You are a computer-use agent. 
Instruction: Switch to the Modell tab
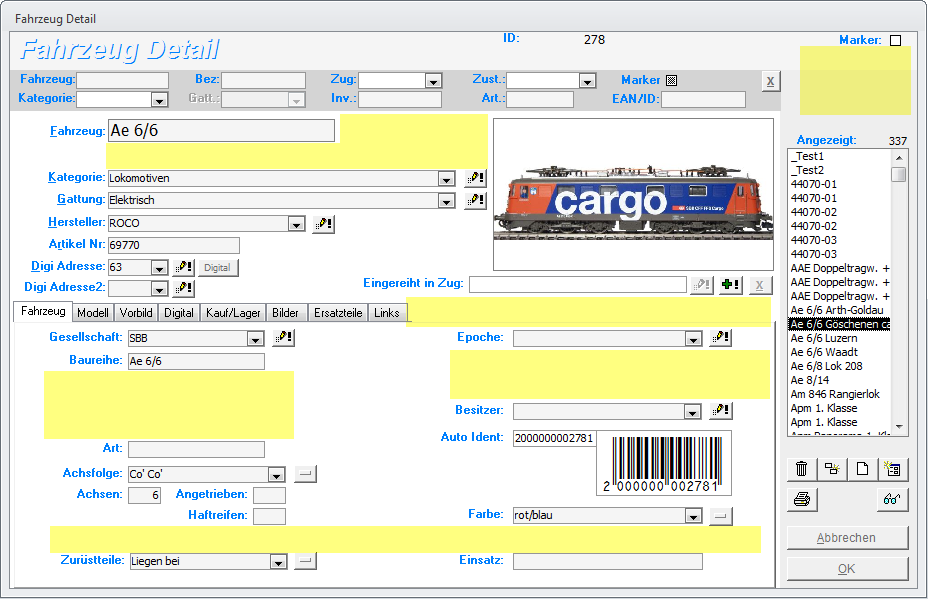point(93,313)
